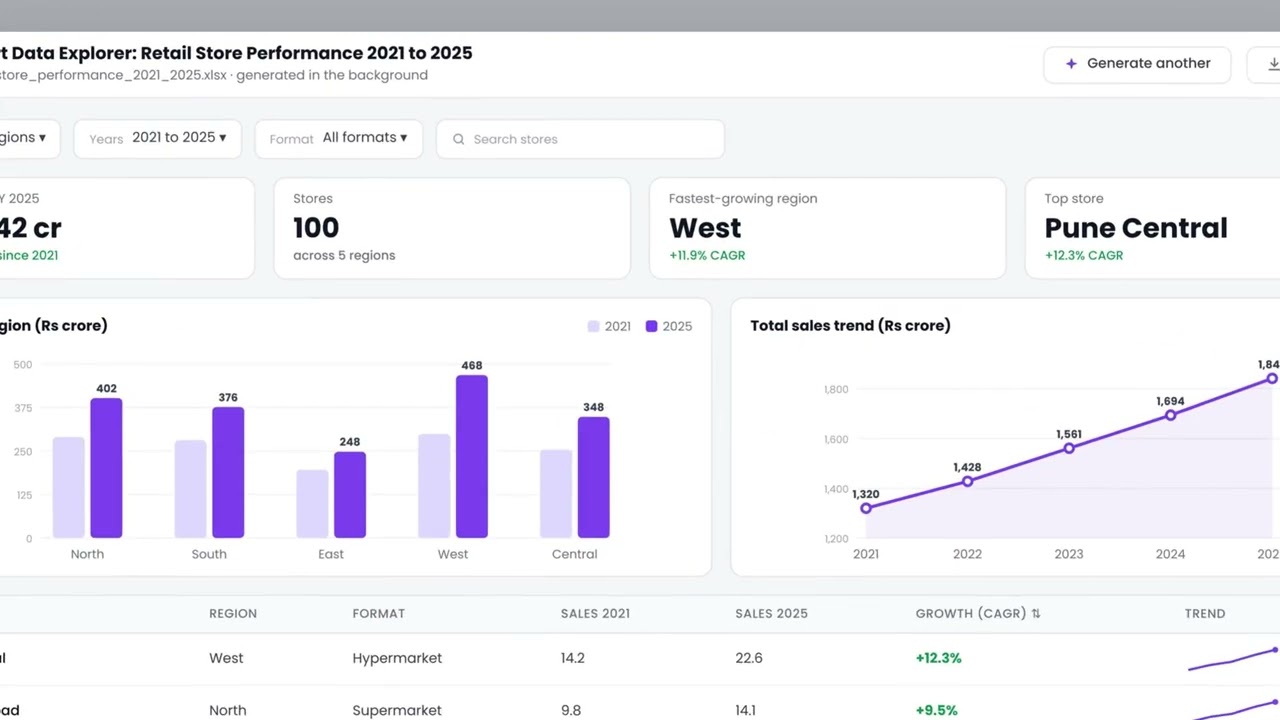Open the Format All formats dropdown

point(339,138)
